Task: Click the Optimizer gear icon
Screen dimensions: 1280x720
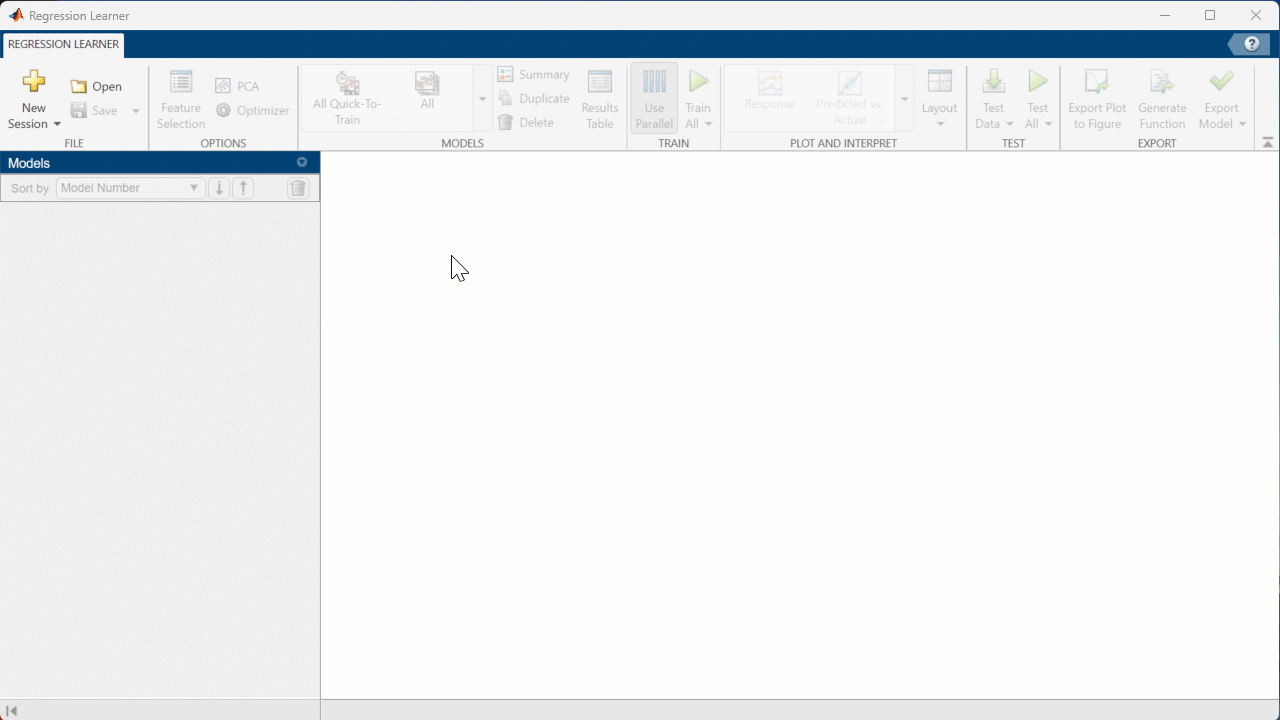Action: click(x=223, y=111)
